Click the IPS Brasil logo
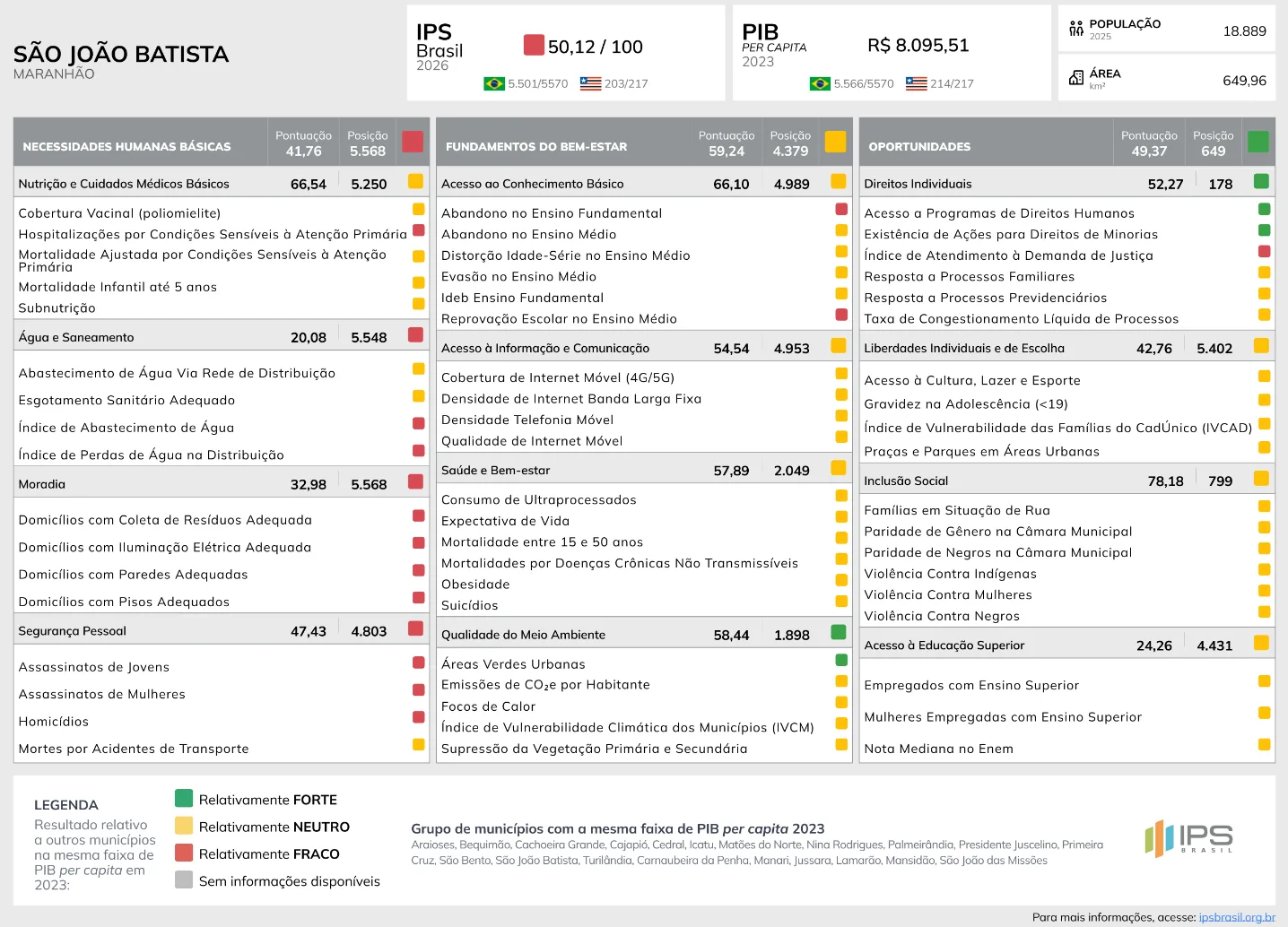 [1188, 838]
